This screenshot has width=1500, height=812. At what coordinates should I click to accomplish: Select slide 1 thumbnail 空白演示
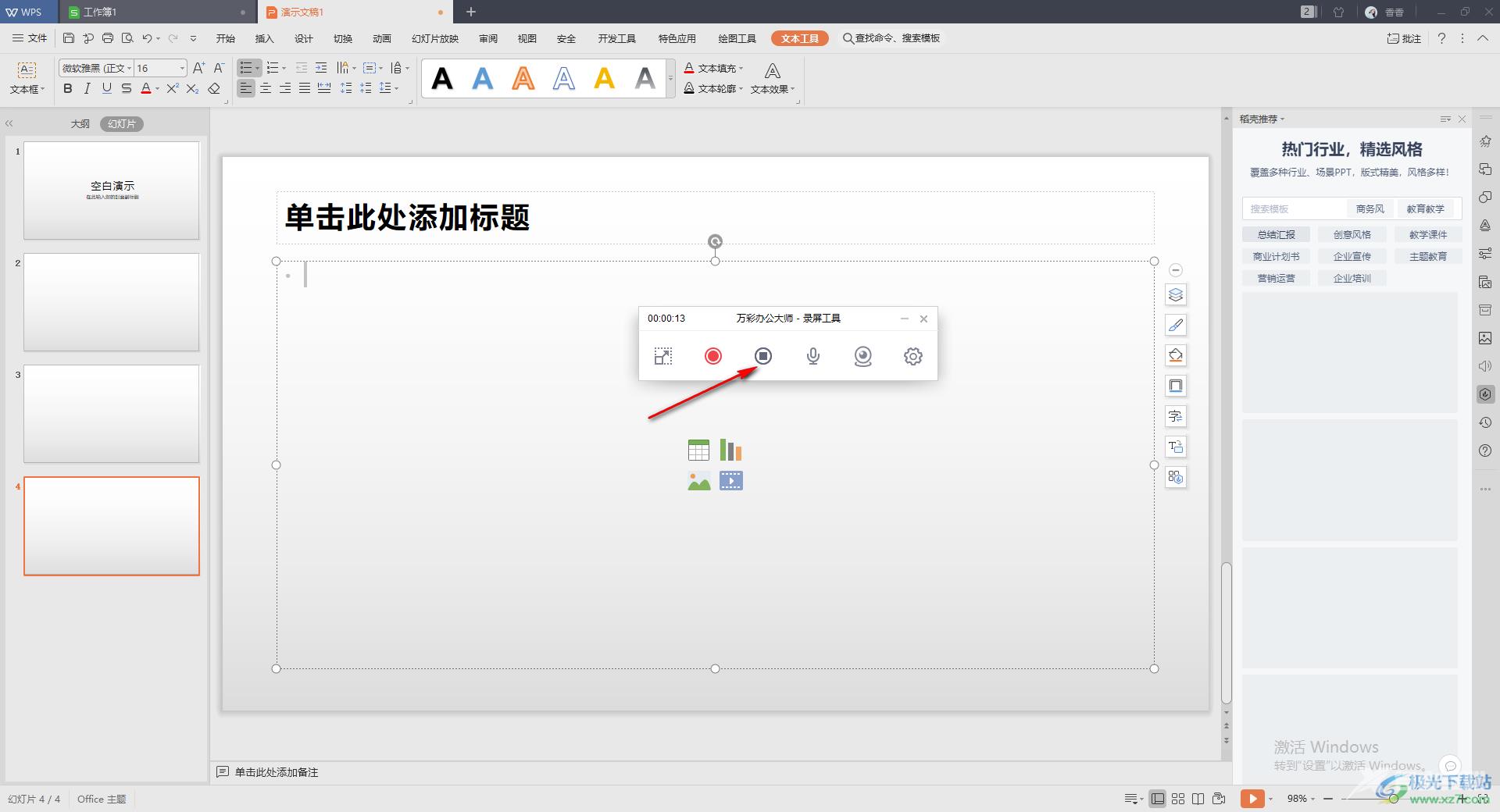(112, 190)
